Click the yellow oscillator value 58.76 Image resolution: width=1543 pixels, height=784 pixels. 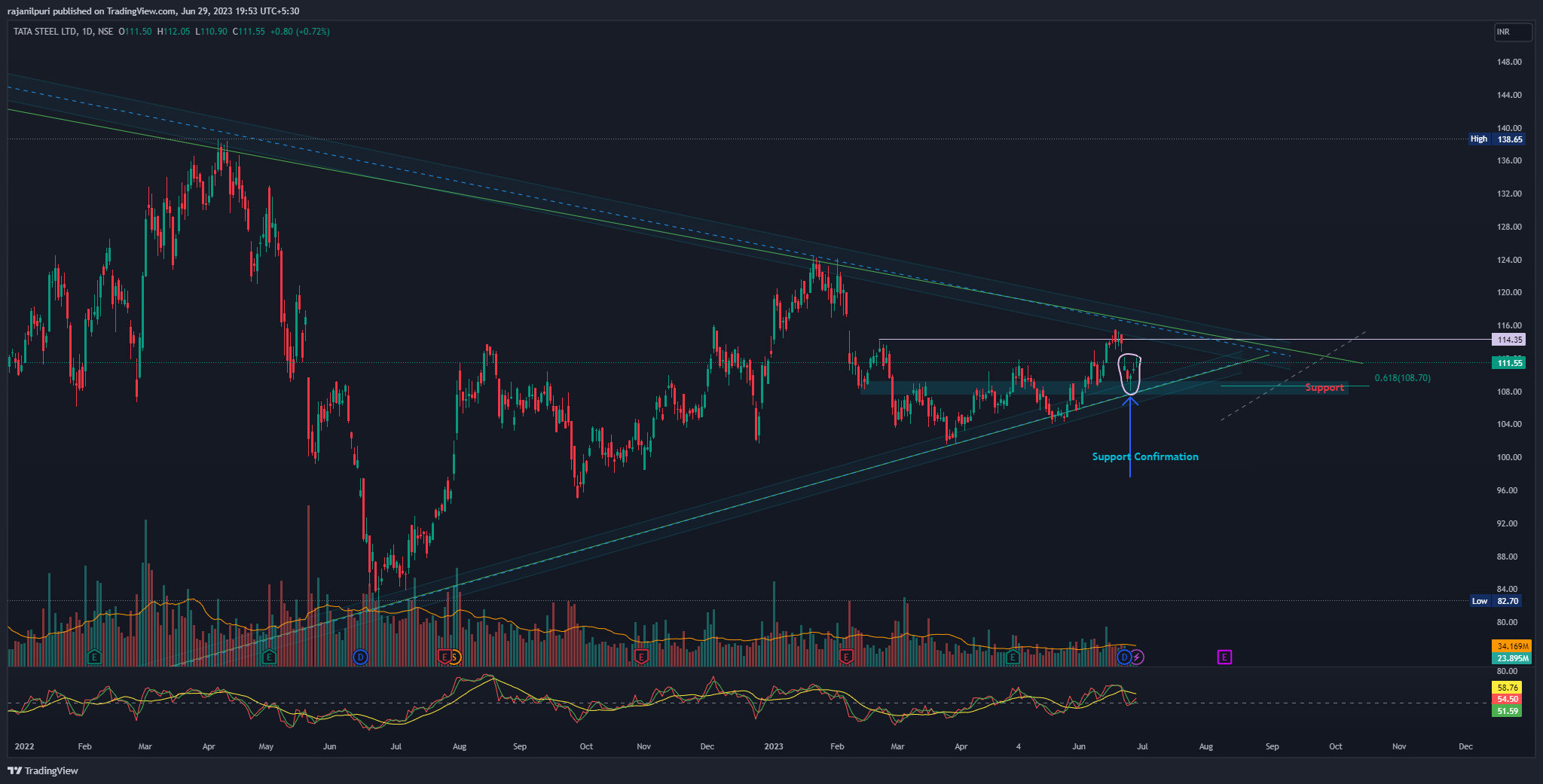pos(1507,688)
